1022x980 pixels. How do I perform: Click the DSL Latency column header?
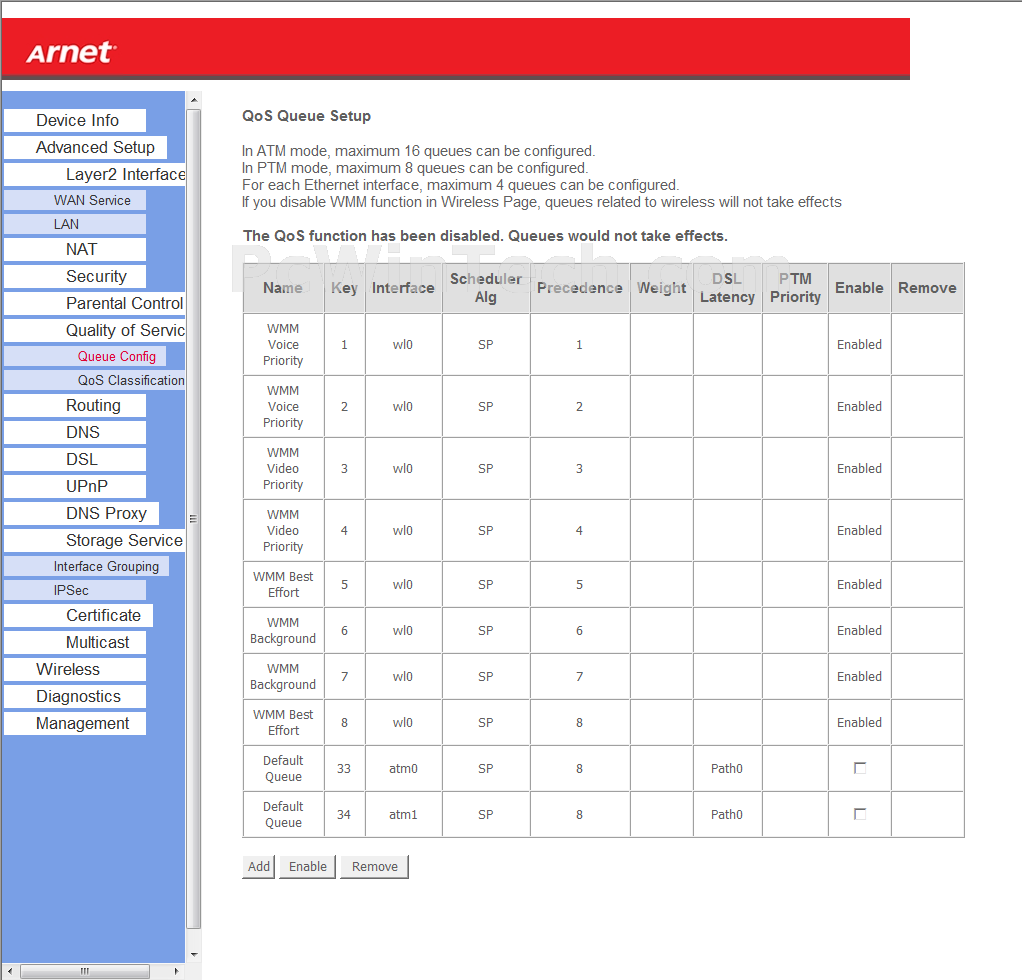pyautogui.click(x=727, y=288)
